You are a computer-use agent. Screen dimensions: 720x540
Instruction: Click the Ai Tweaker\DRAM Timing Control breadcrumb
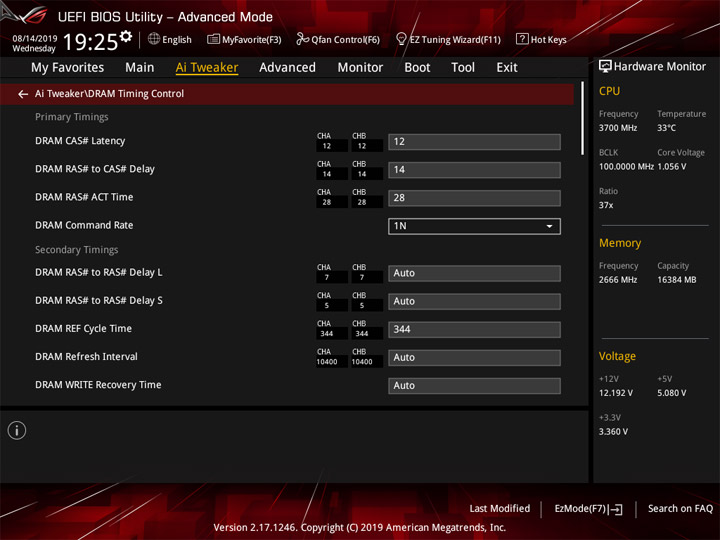[109, 94]
